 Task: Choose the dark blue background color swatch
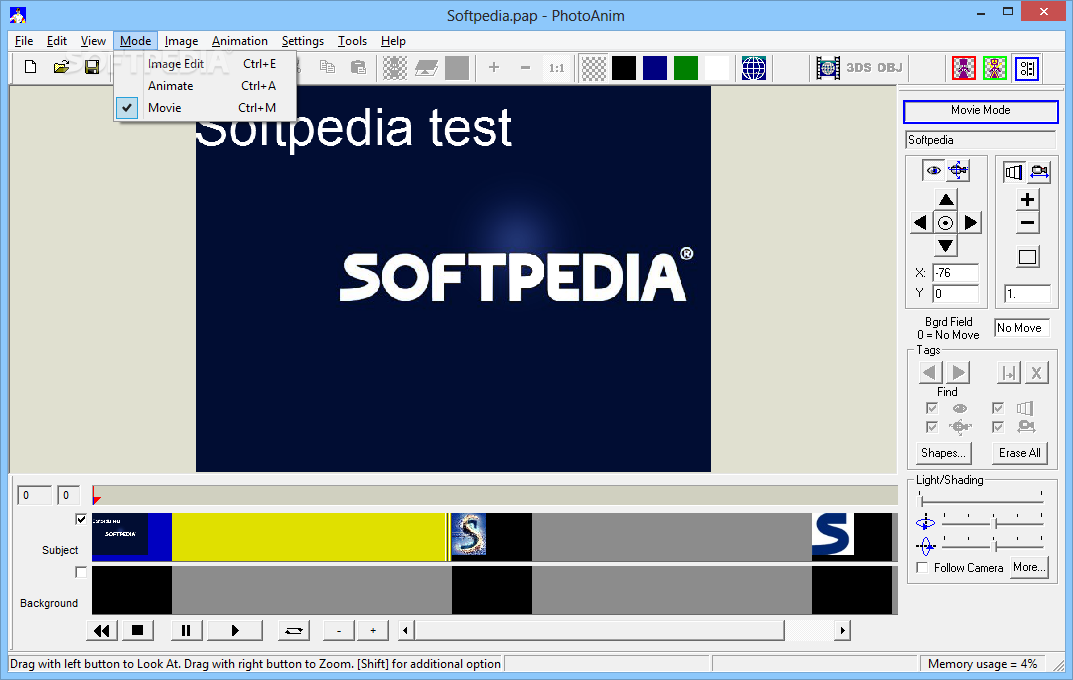(x=655, y=68)
